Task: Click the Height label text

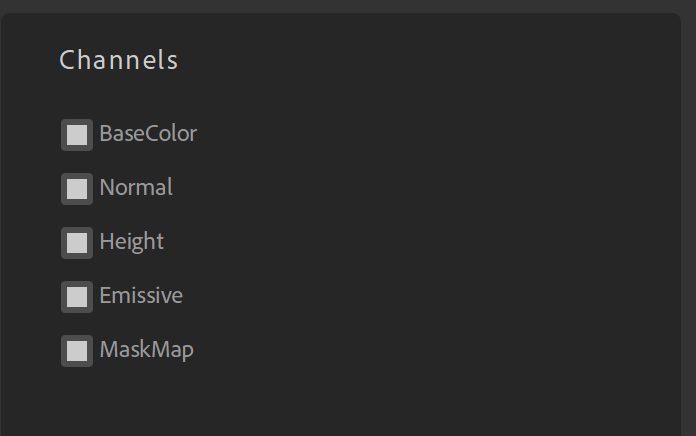Action: coord(131,242)
